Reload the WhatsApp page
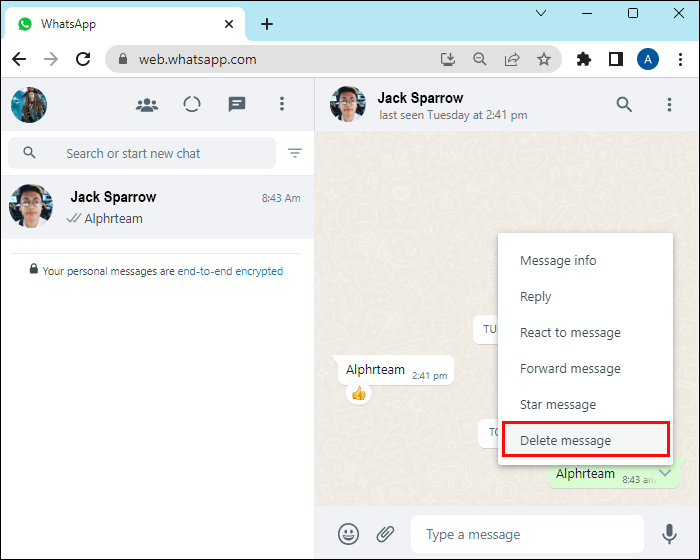This screenshot has width=700, height=560. [83, 59]
